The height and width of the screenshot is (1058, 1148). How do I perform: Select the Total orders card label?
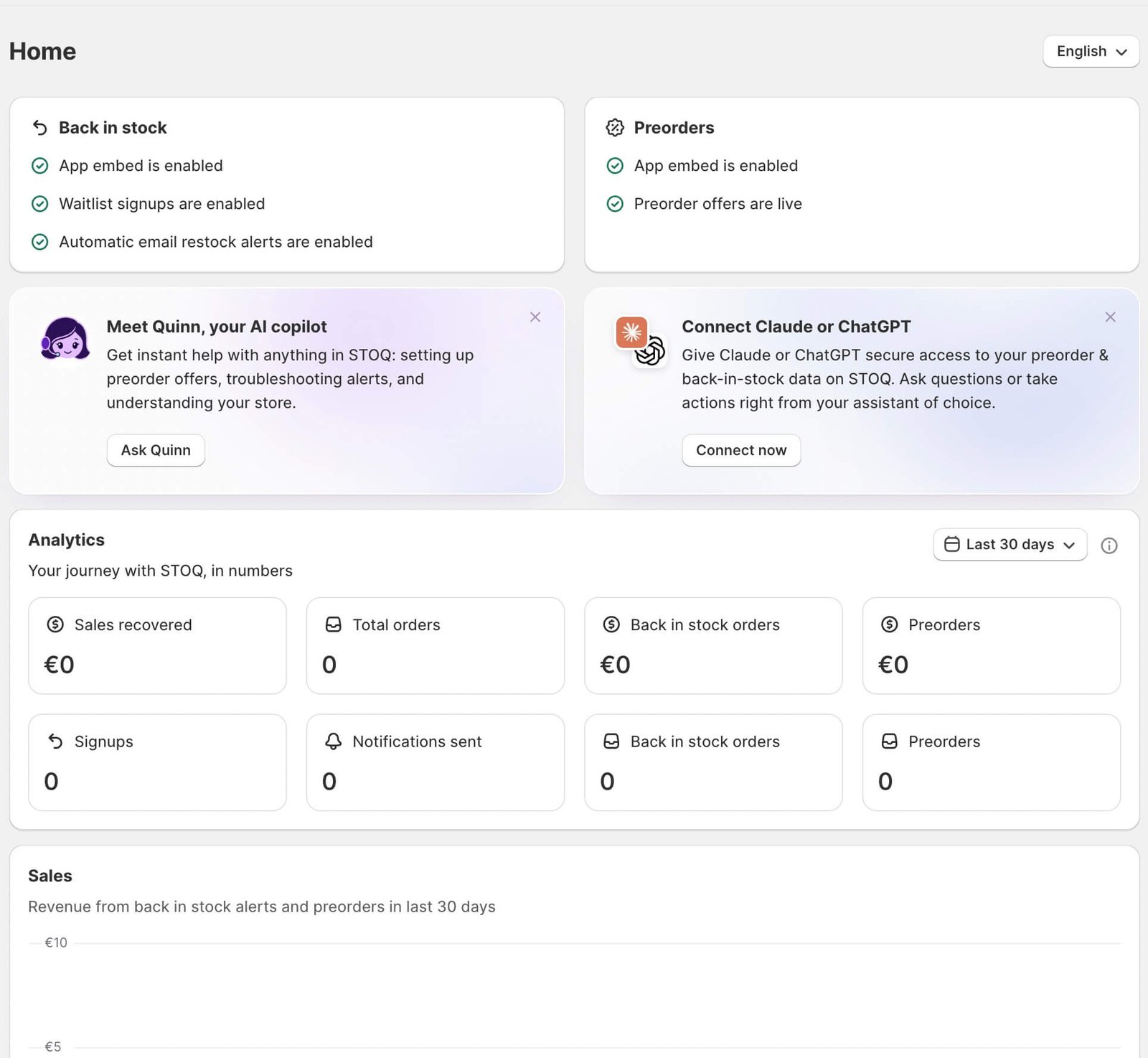pos(396,625)
